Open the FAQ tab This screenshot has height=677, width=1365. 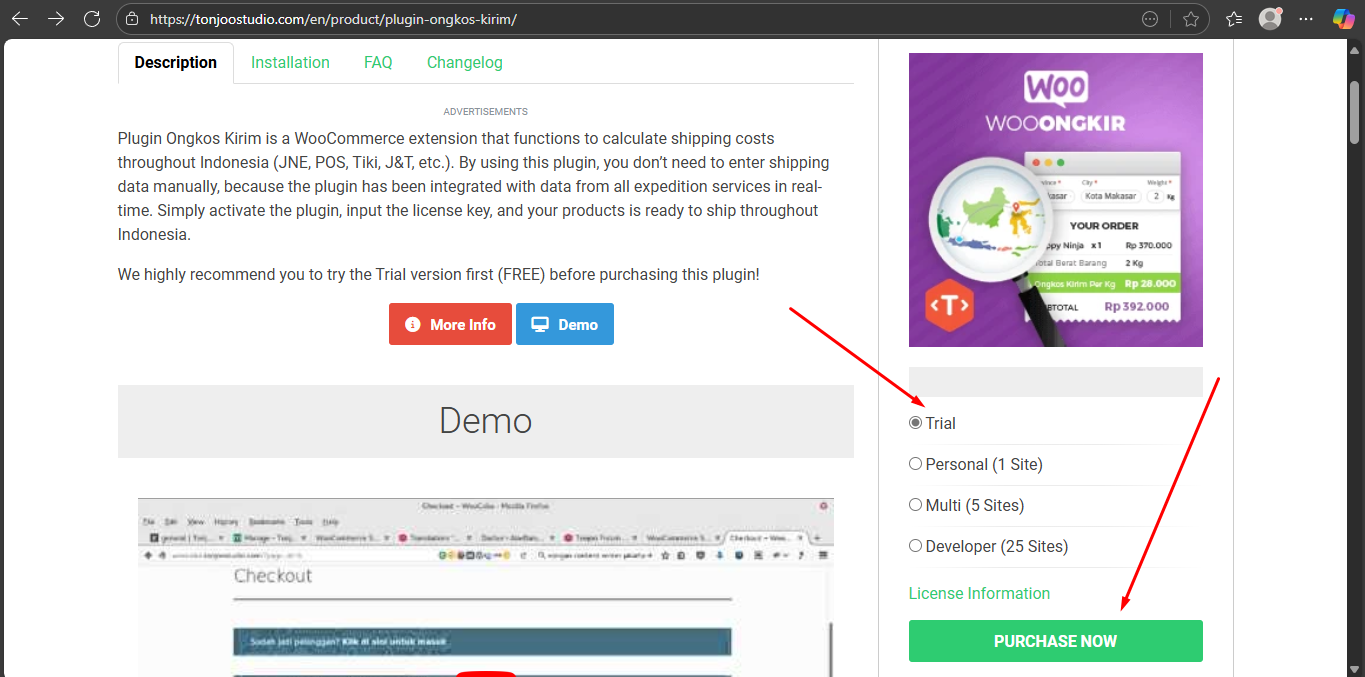click(x=378, y=62)
